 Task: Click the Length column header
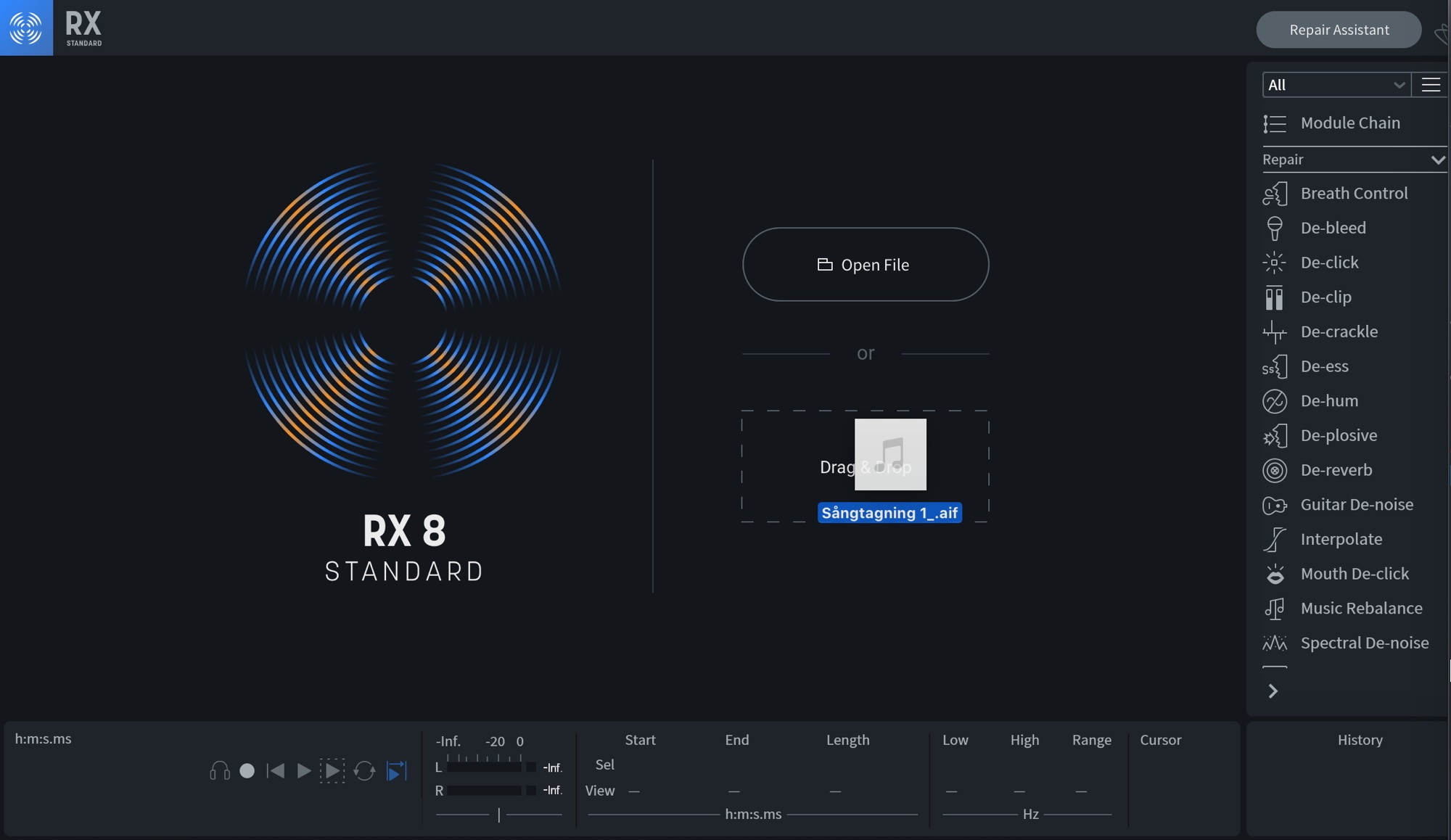pyautogui.click(x=847, y=740)
